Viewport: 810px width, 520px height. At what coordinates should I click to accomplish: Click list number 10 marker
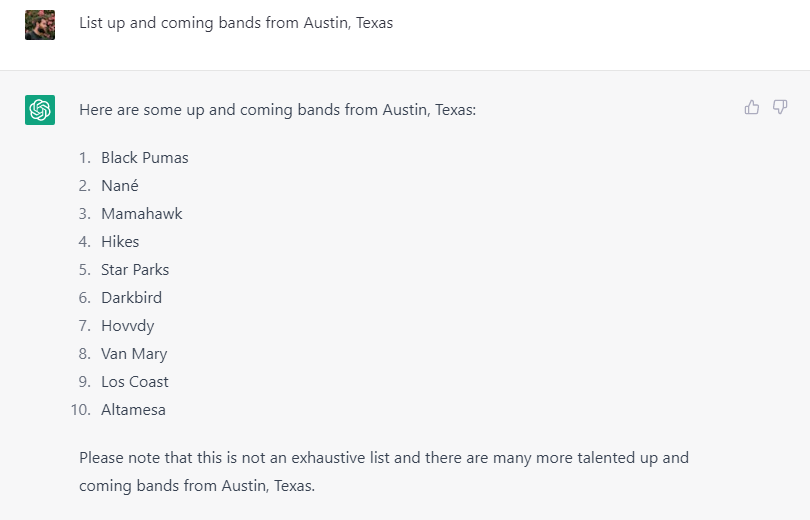[x=81, y=409]
